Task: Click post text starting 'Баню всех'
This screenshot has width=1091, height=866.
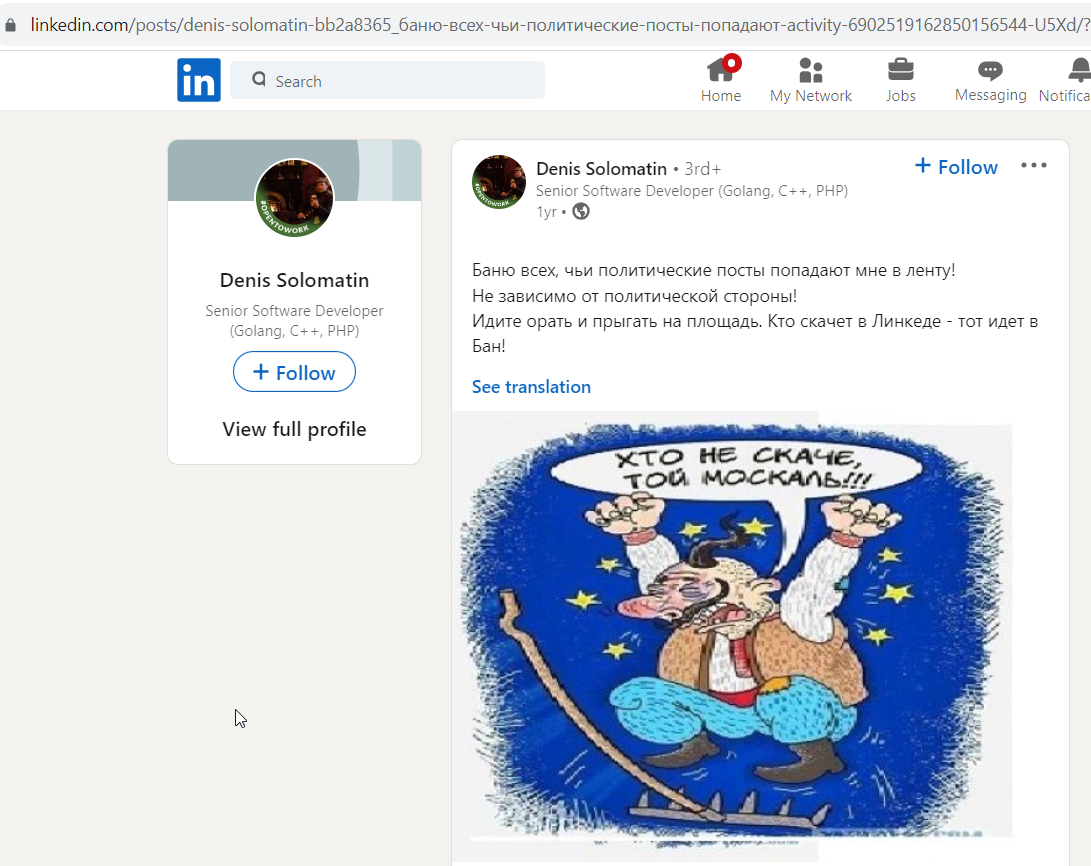Action: (755, 307)
